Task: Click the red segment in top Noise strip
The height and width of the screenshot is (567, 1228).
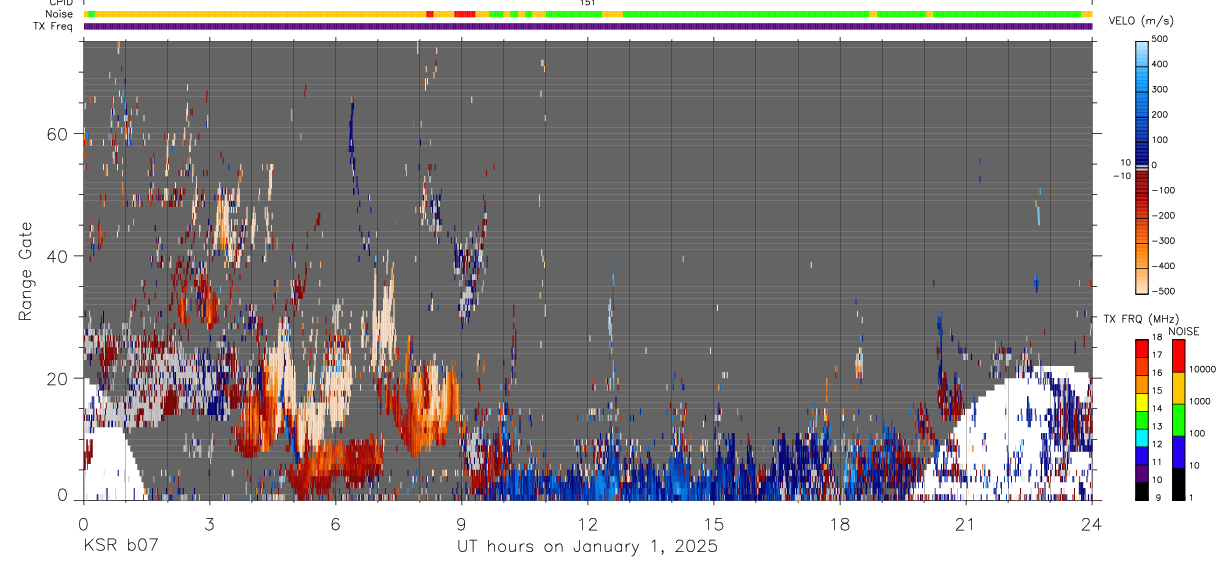Action: 465,14
